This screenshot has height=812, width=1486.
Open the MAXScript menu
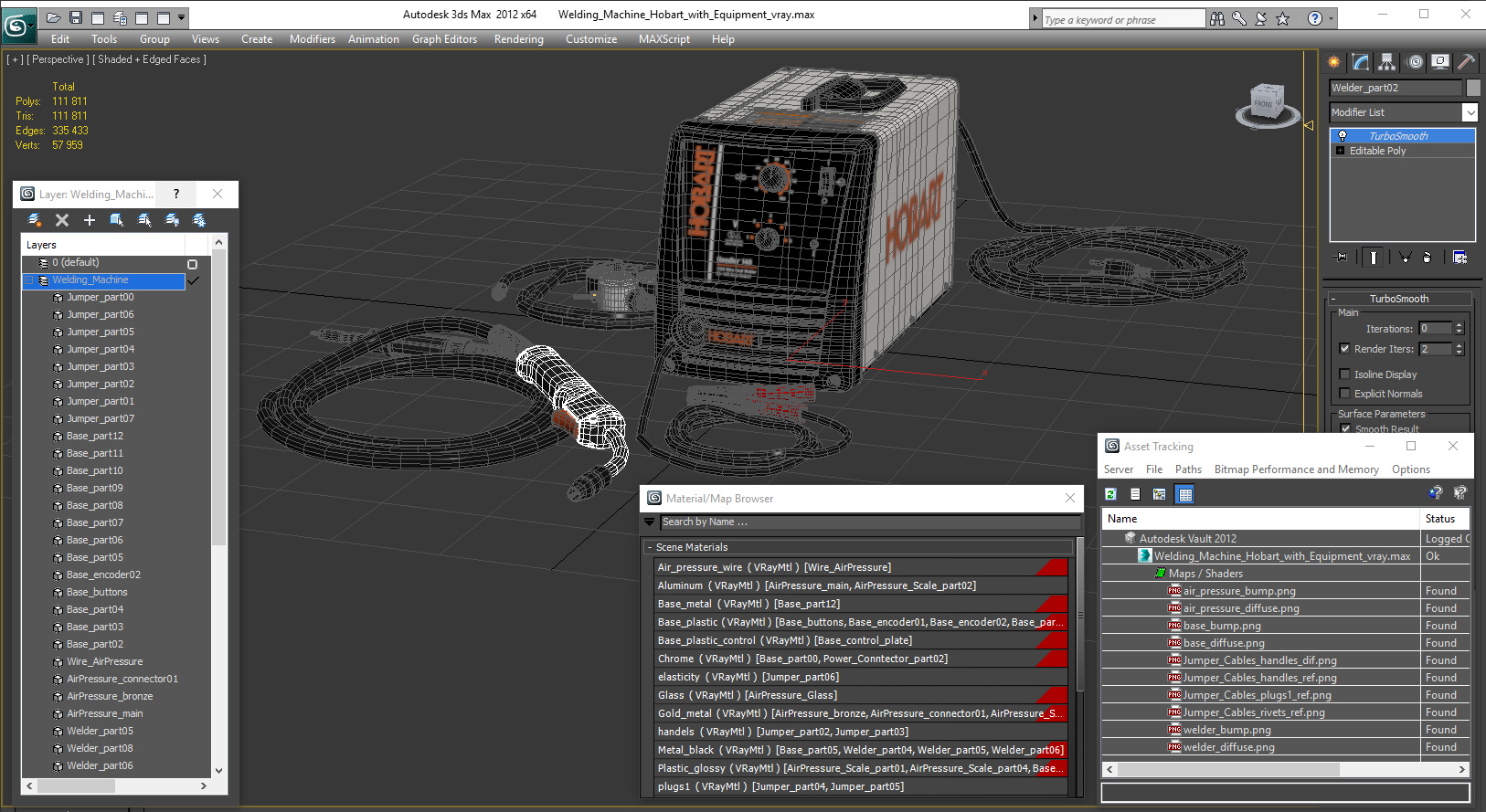coord(664,39)
